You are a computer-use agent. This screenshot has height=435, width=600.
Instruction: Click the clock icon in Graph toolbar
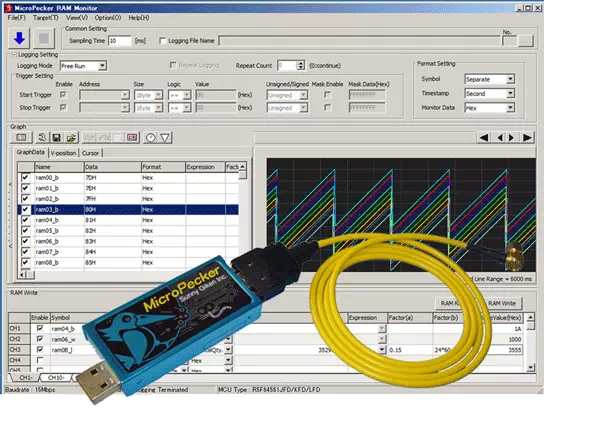point(150,137)
